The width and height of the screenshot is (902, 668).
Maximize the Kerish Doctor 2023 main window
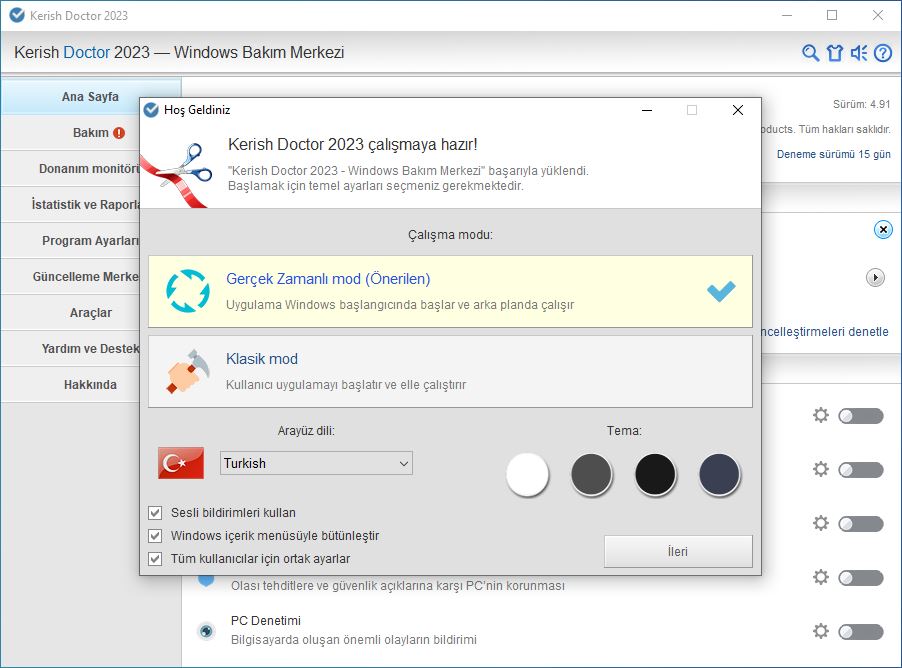[x=832, y=16]
